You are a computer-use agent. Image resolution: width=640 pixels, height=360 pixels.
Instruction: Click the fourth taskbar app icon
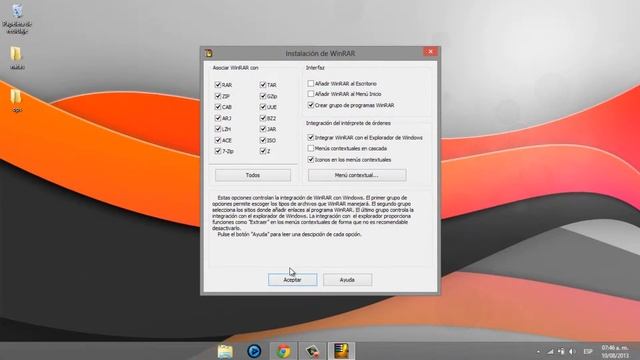(312, 351)
